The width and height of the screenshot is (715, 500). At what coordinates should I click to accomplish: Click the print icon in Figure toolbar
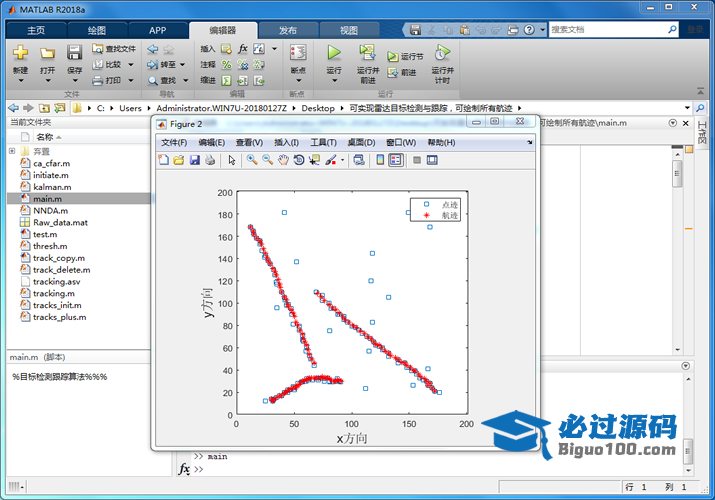[x=209, y=160]
